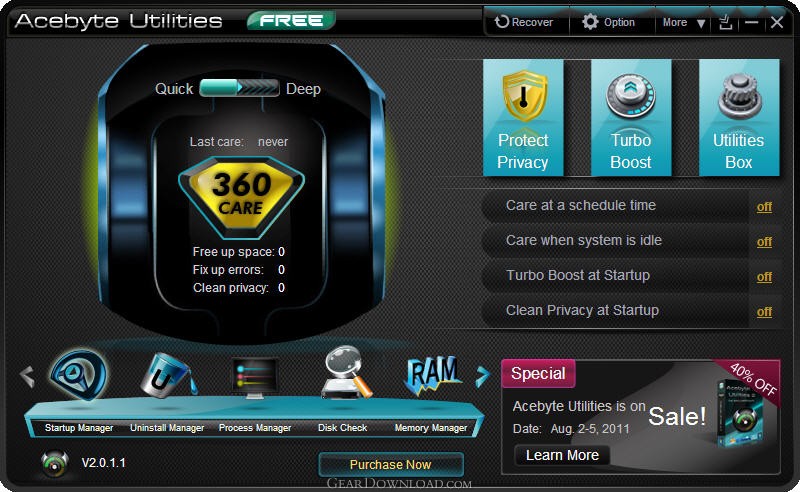Start the 360 Care scan badge
Image resolution: width=800 pixels, height=492 pixels.
pos(241,198)
